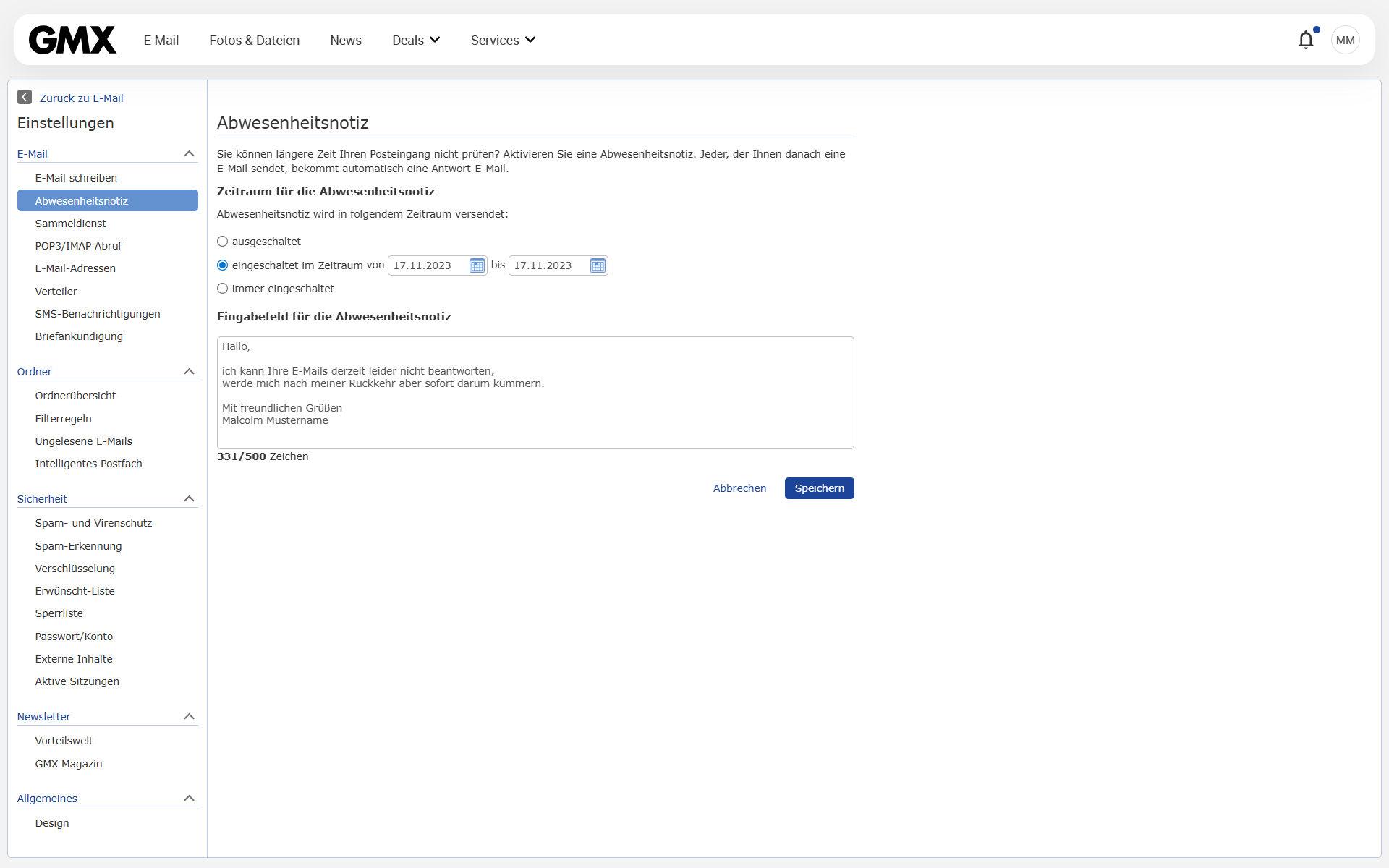Select eingeschaltet im Zeitraum option
The width and height of the screenshot is (1389, 868).
pos(222,265)
